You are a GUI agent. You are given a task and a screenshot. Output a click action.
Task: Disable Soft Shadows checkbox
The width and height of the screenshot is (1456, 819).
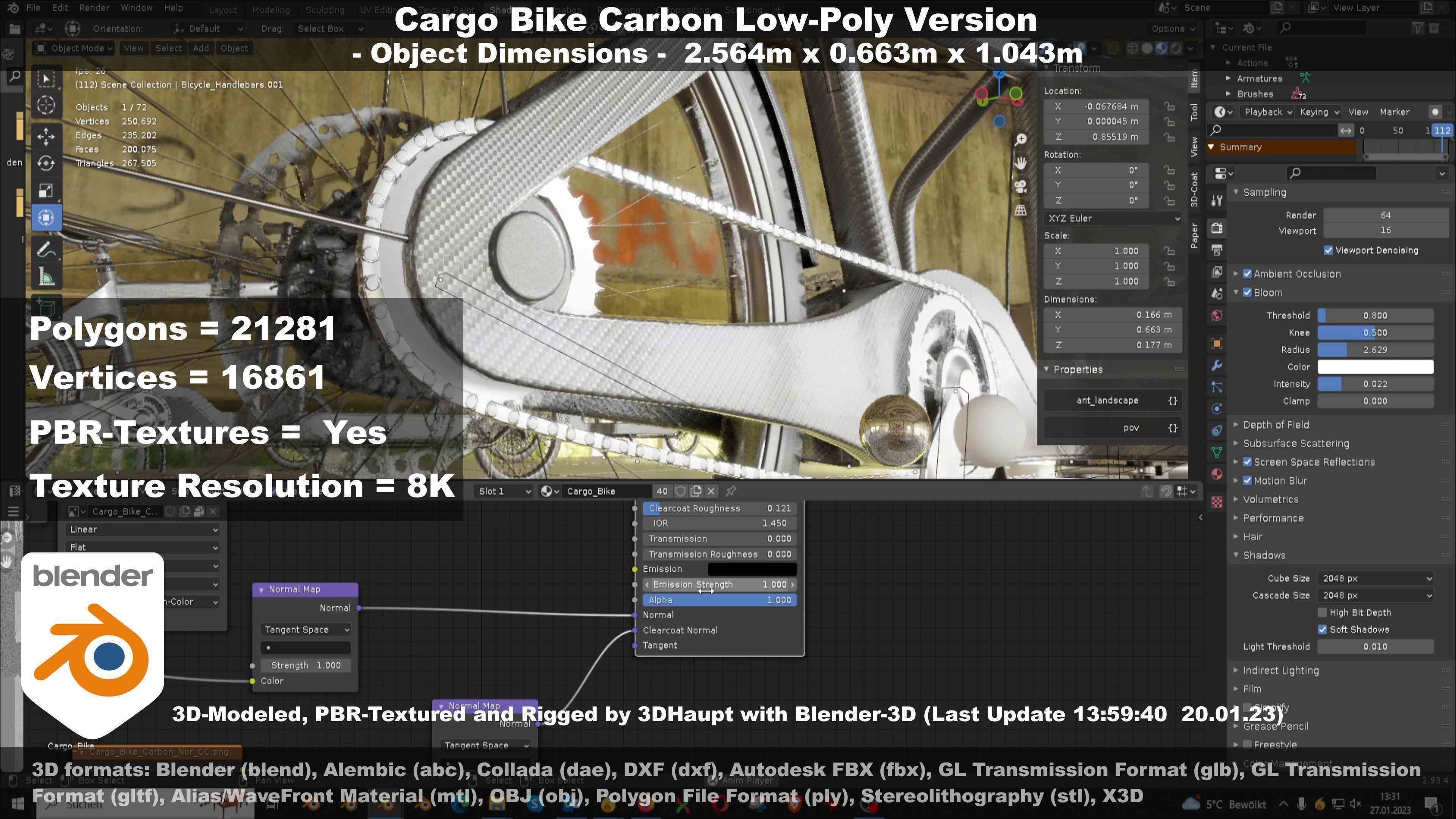(1322, 629)
